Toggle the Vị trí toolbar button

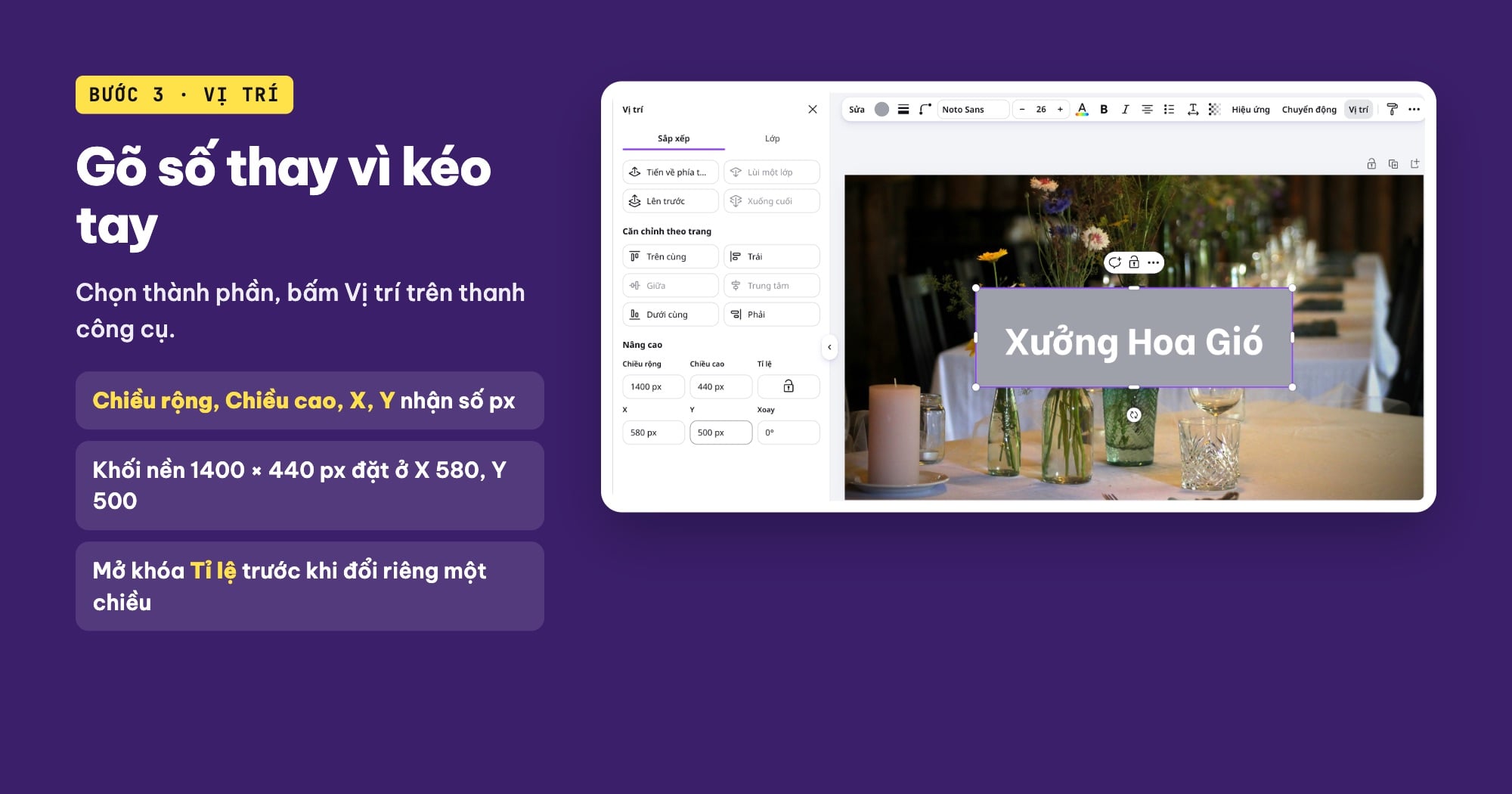(x=1358, y=110)
